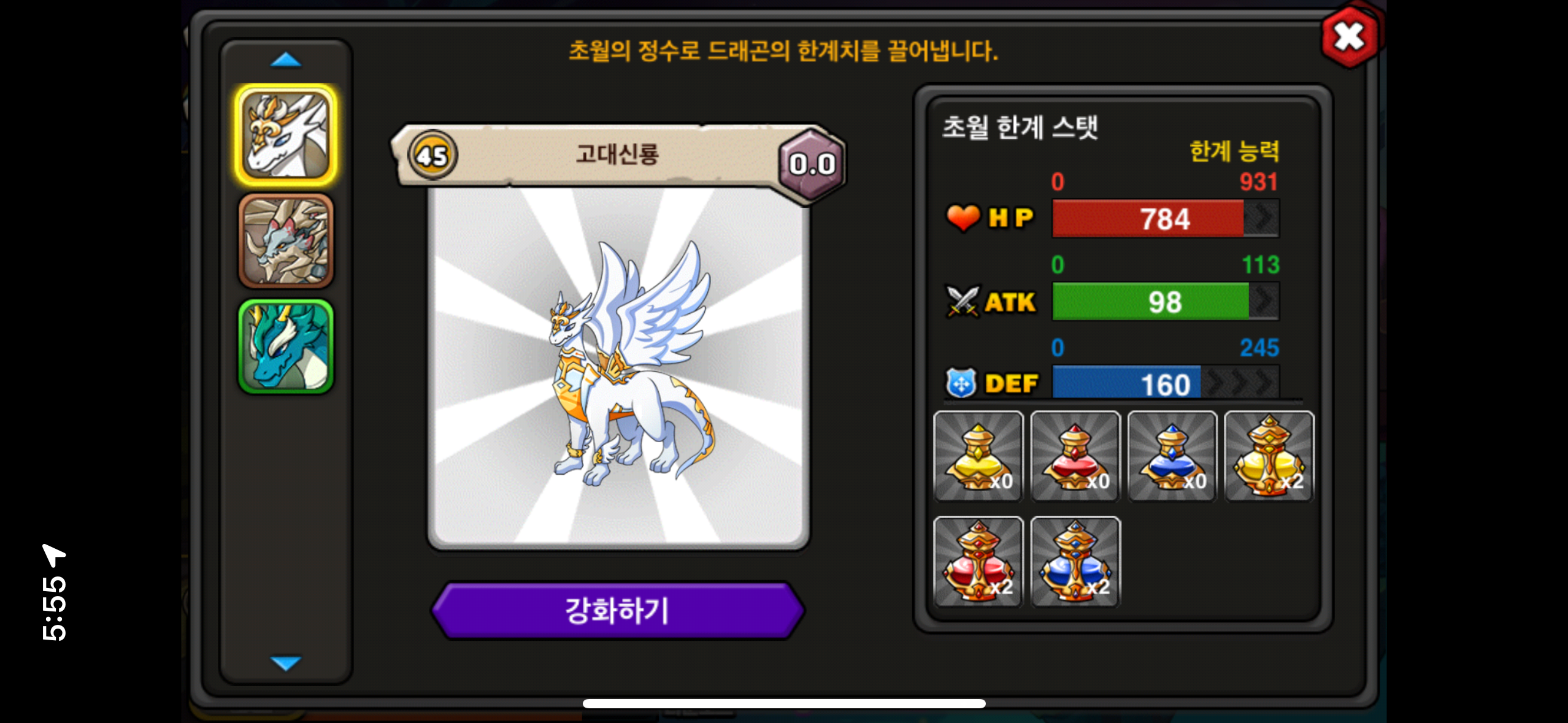Select the large red essence potion x2
Viewport: 1568px width, 723px height.
pyautogui.click(x=978, y=562)
